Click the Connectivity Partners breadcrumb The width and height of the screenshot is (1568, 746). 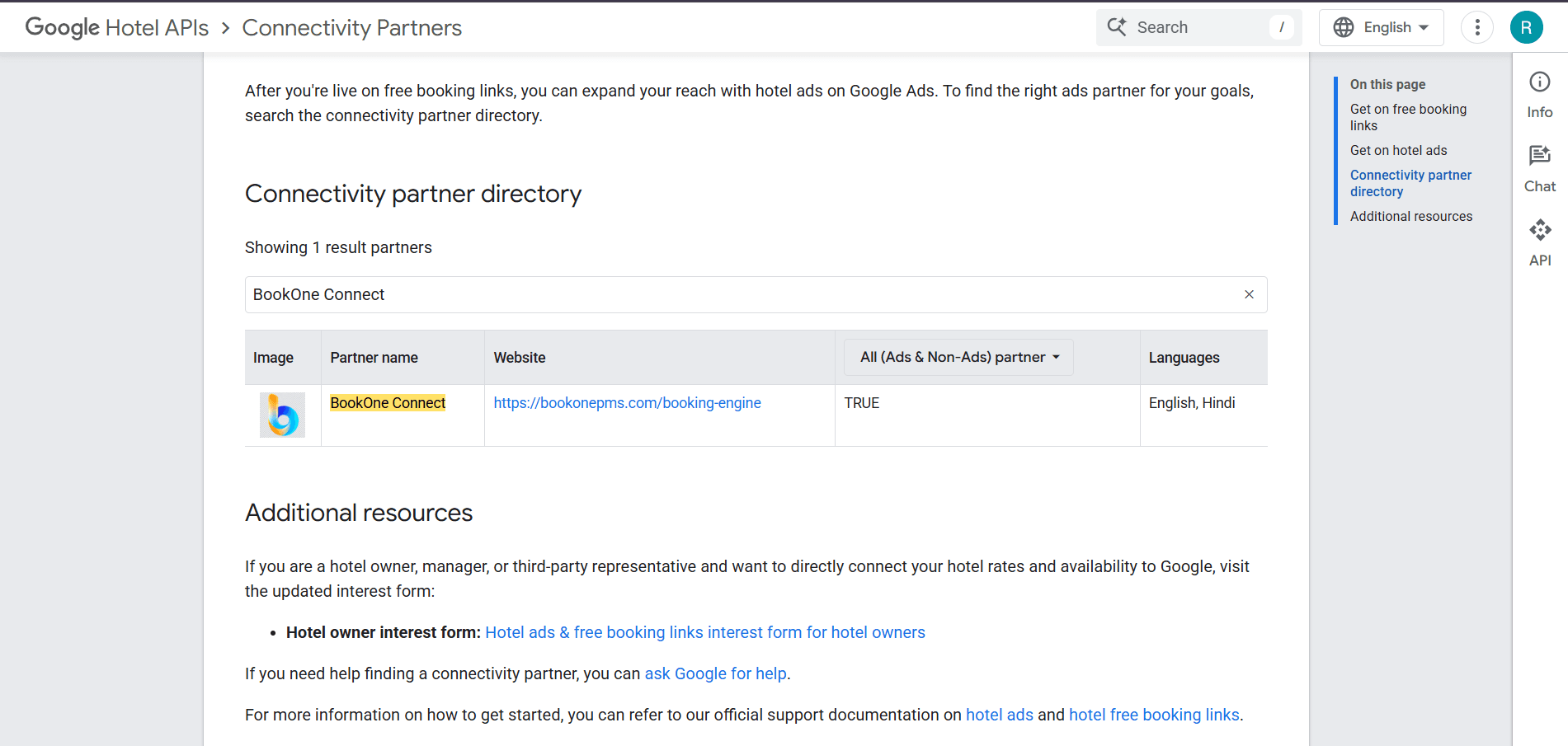coord(351,27)
